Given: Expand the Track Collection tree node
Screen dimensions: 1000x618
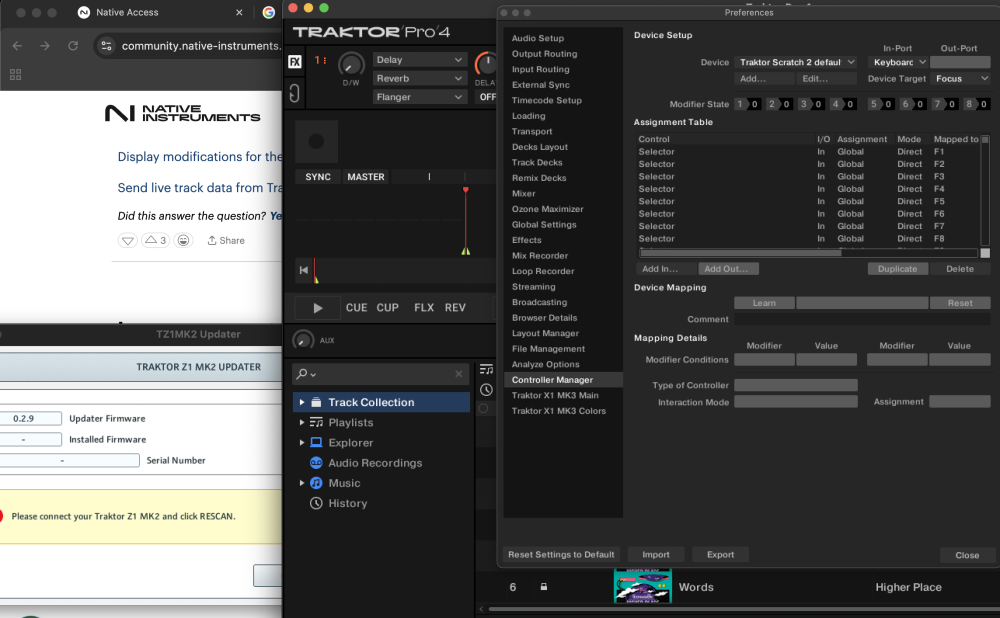Looking at the screenshot, I should pos(302,402).
